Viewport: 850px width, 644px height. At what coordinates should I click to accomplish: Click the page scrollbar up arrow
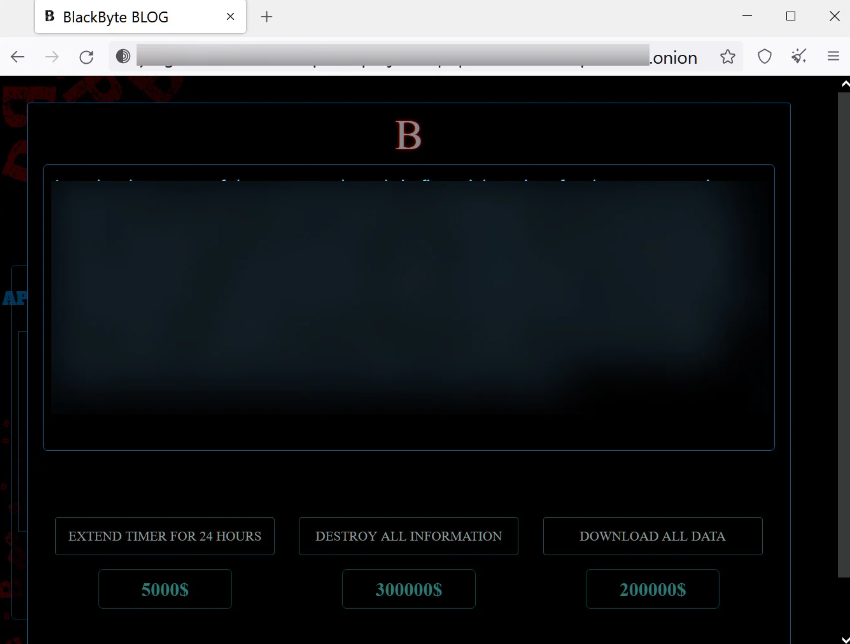(x=845, y=84)
